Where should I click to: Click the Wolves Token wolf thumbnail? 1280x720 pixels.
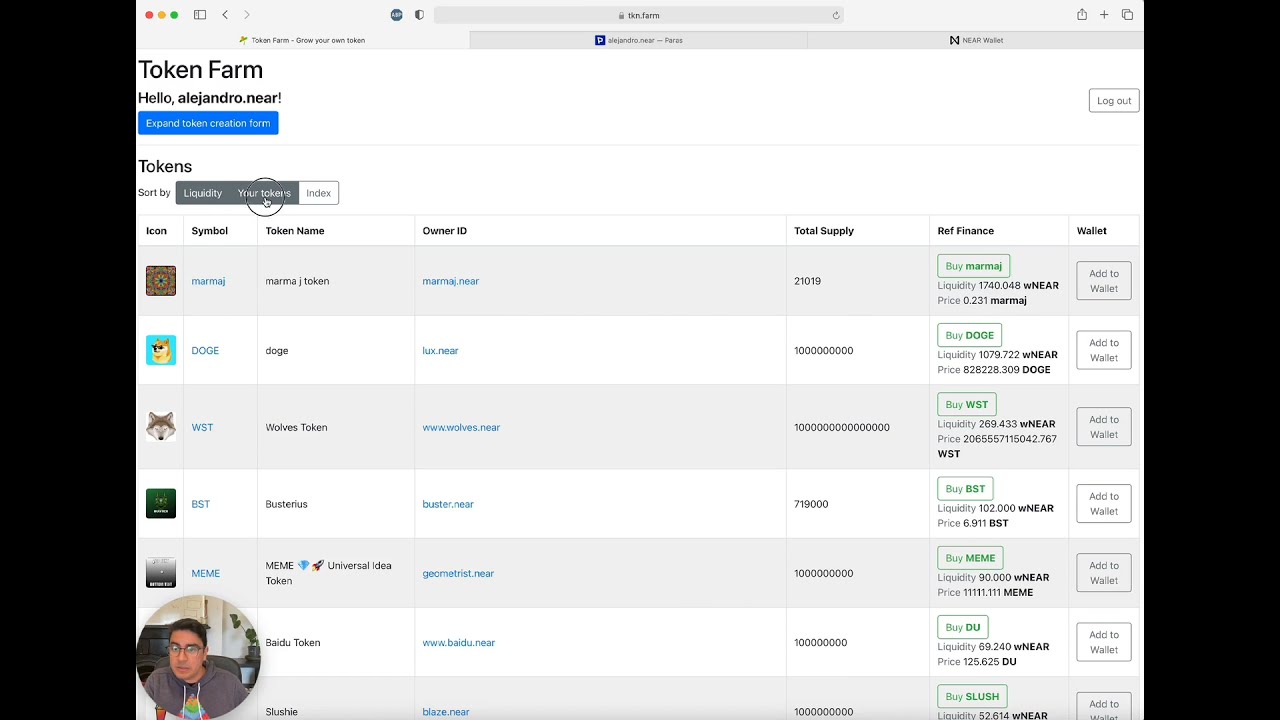tap(161, 427)
